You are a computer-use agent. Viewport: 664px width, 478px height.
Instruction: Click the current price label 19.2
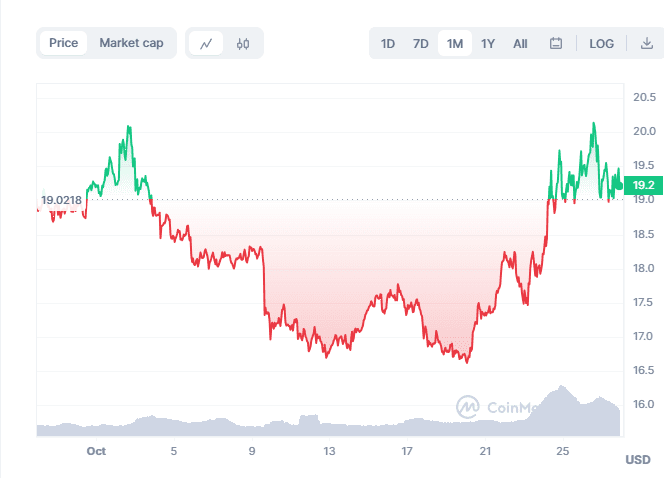(x=643, y=184)
